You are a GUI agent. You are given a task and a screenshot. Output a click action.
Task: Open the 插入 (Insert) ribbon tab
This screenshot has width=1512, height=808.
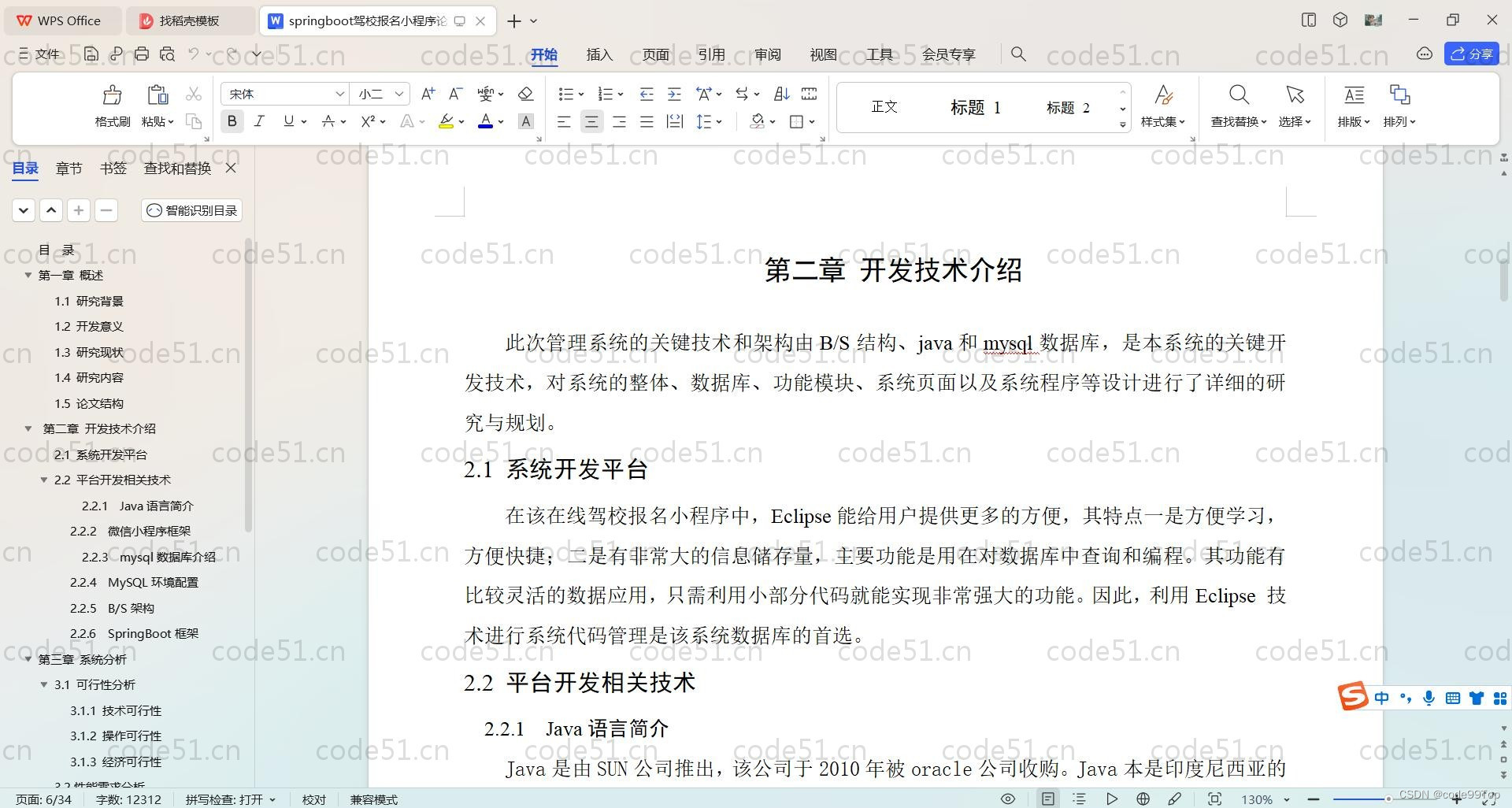pyautogui.click(x=599, y=54)
